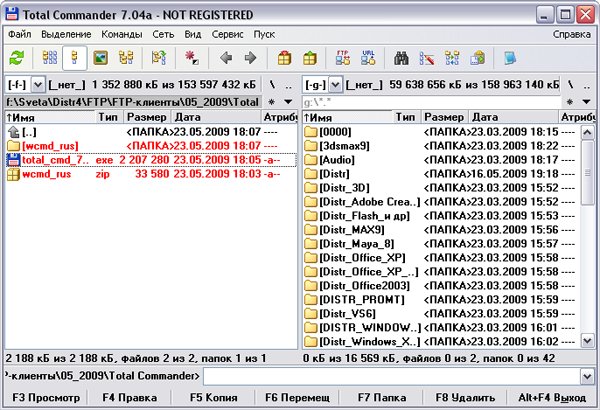Click the URL new FTP connection icon

point(368,58)
